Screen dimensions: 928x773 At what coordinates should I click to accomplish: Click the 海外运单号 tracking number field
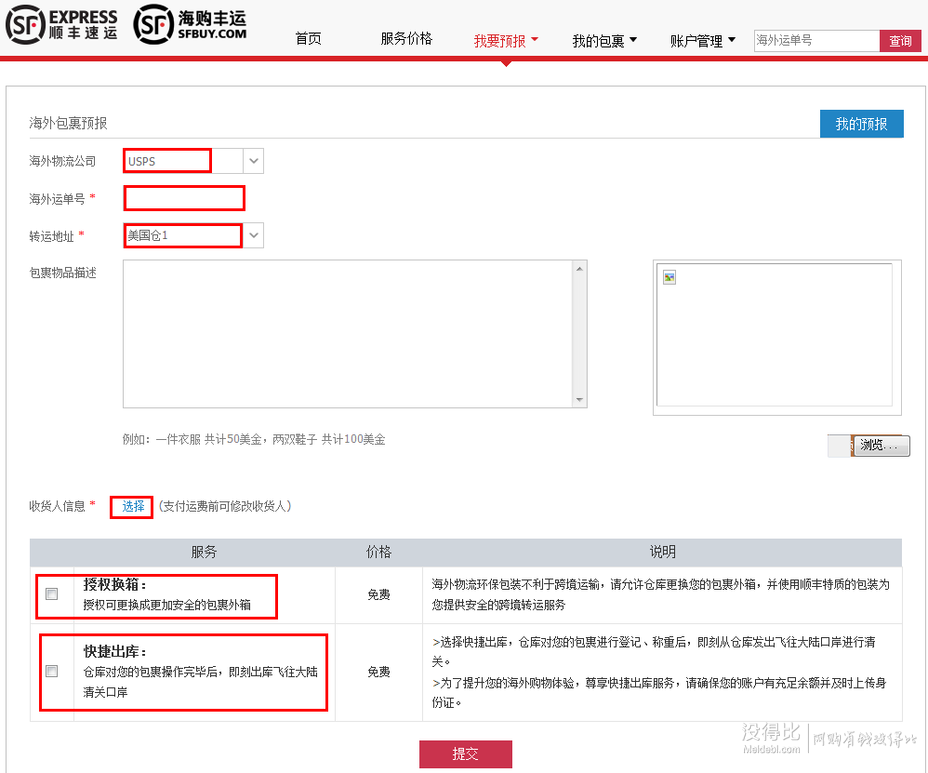pyautogui.click(x=184, y=198)
